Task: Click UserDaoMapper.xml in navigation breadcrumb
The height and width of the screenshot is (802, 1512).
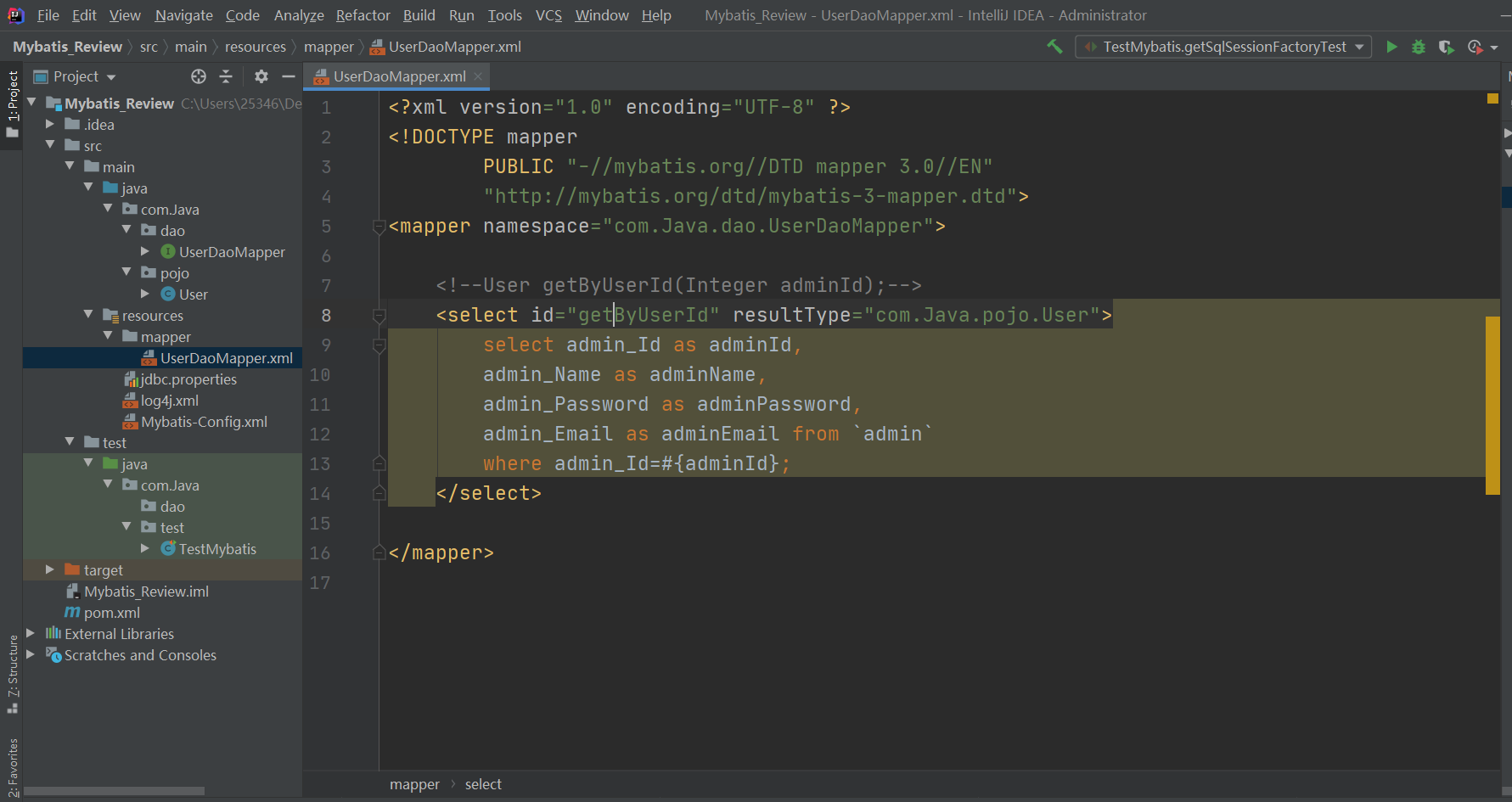Action: click(446, 47)
